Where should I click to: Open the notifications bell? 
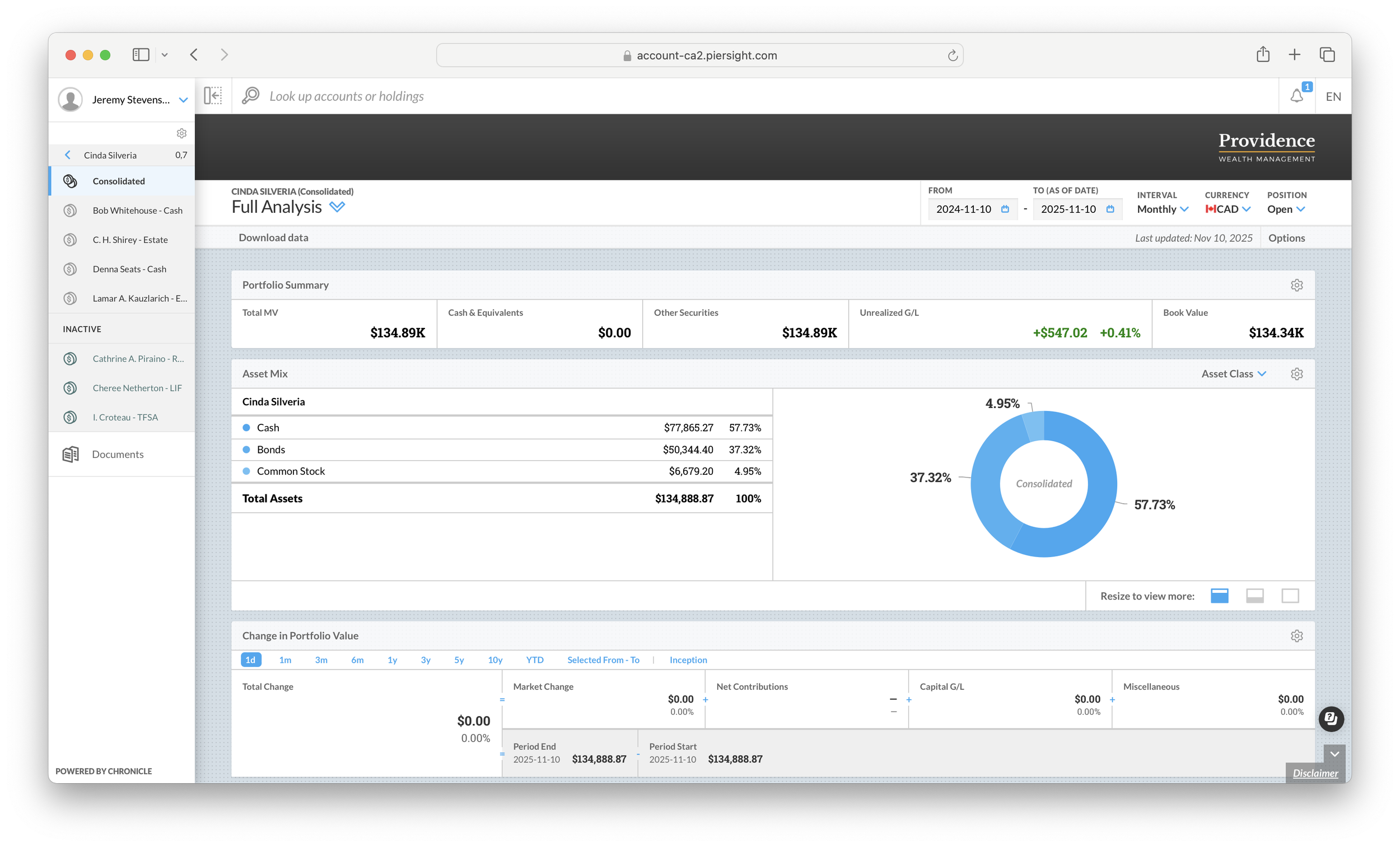click(x=1296, y=96)
